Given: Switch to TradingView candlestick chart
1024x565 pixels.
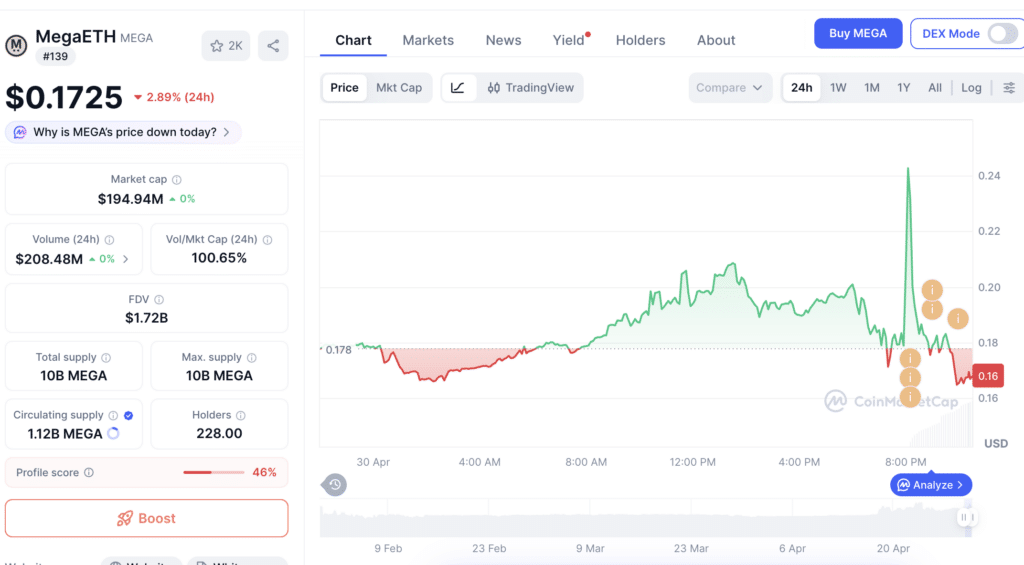Looking at the screenshot, I should (x=530, y=88).
